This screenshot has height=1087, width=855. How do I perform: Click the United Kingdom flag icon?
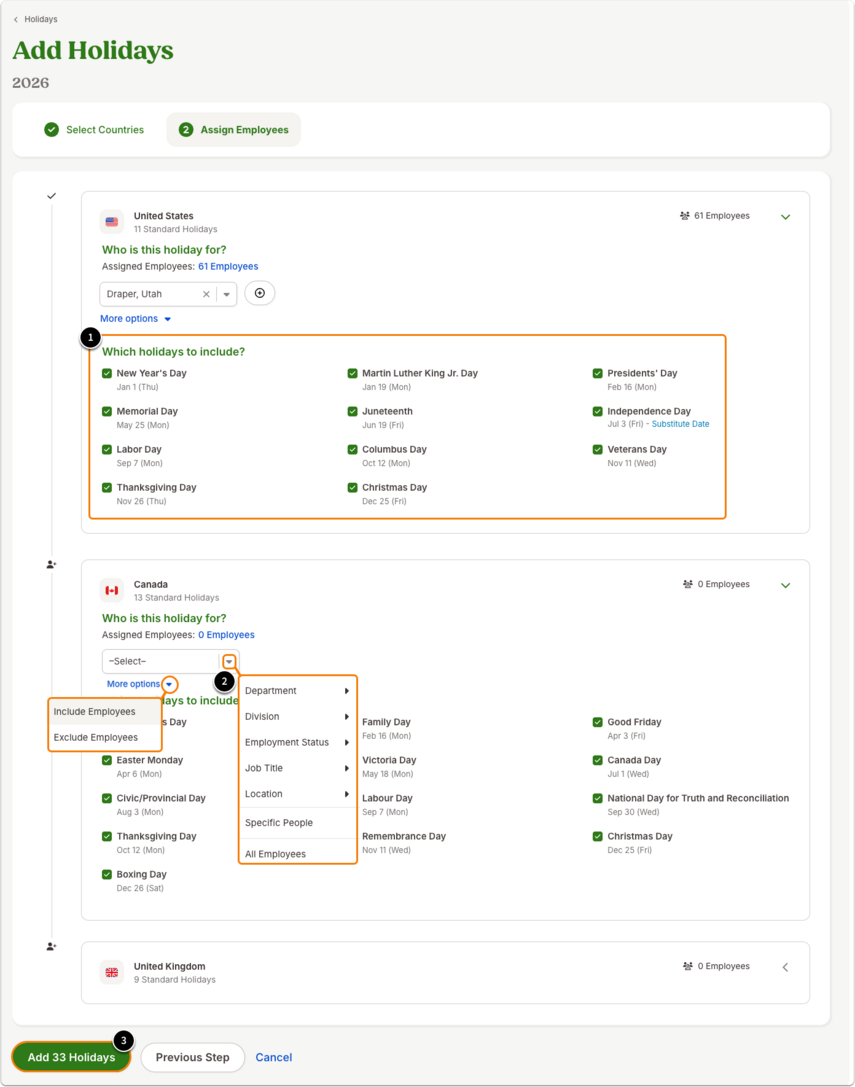click(112, 973)
